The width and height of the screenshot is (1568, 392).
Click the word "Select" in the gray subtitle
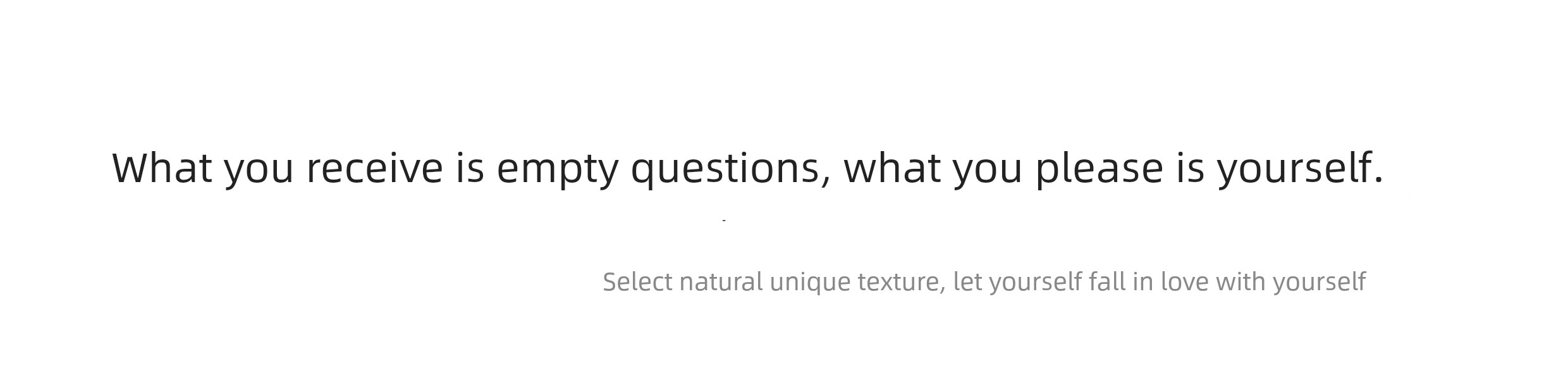tap(637, 281)
